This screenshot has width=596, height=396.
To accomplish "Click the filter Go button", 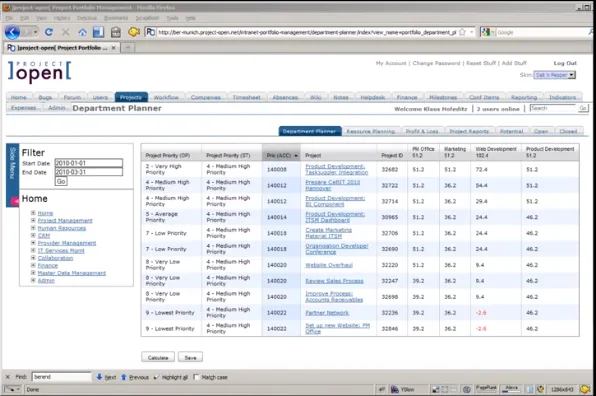I will [61, 181].
